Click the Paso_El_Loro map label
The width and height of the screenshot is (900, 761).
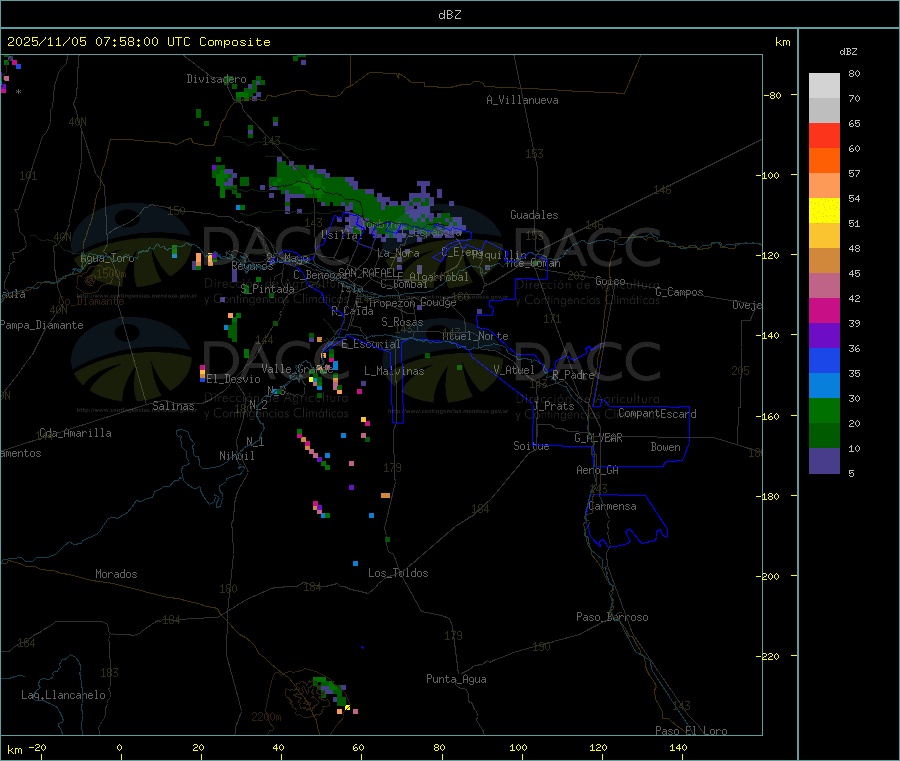coord(691,731)
